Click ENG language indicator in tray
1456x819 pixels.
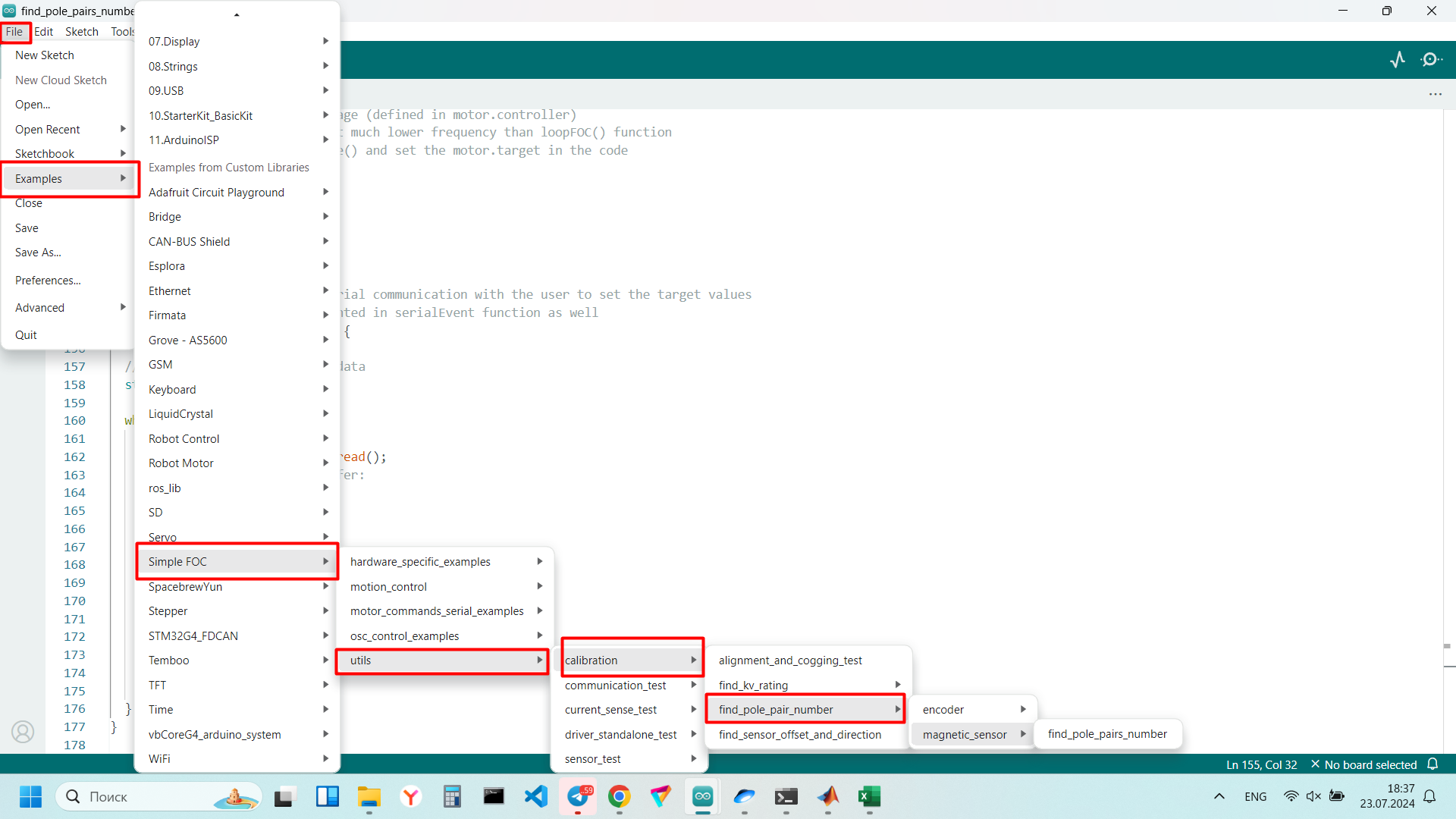(1255, 796)
